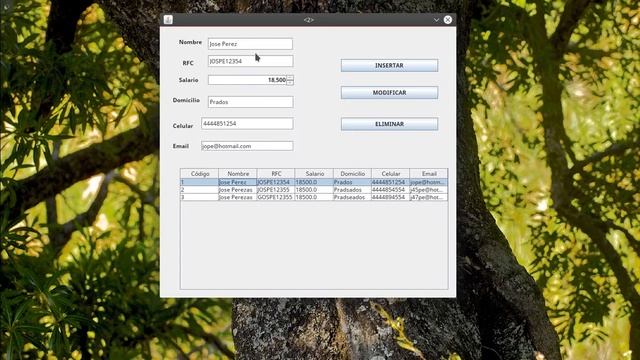Screen dimensions: 640x360
Task: Click the Pradseados domicilio cell
Action: point(352,197)
